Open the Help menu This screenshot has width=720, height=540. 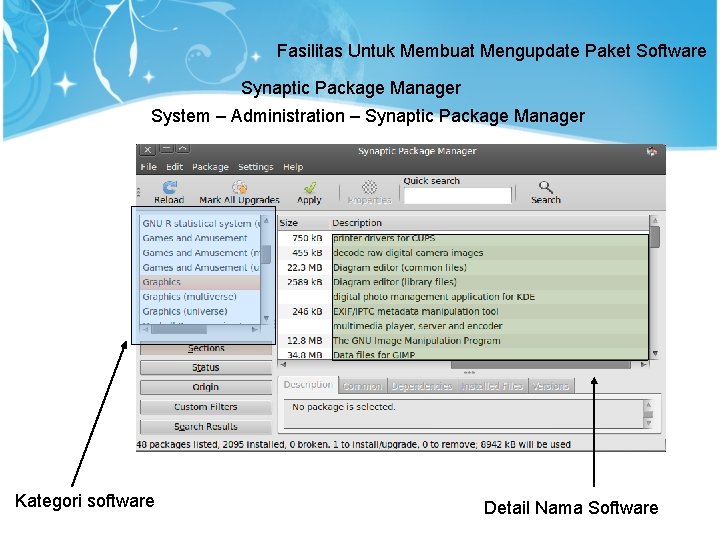click(293, 167)
